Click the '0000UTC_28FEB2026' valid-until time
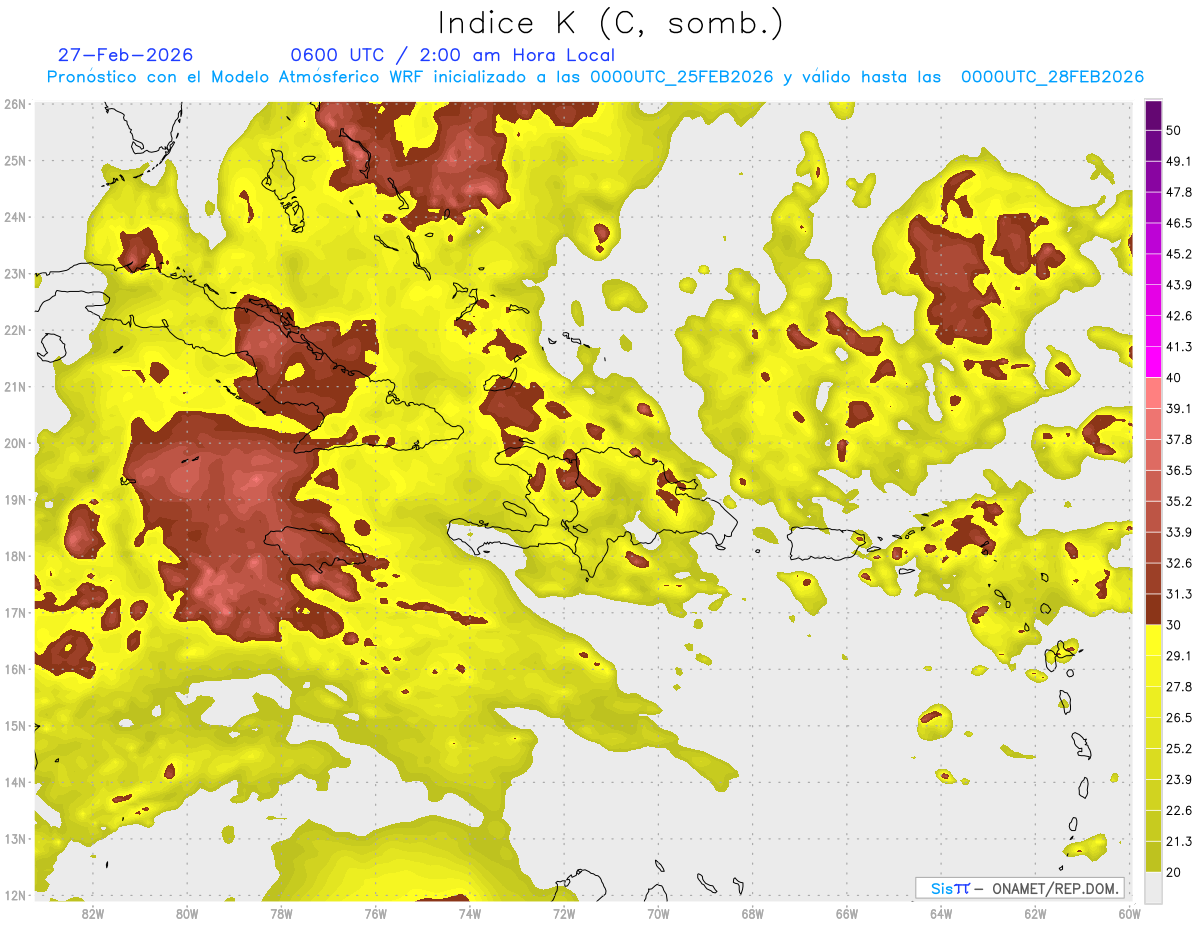The image size is (1200, 927). pos(1052,77)
